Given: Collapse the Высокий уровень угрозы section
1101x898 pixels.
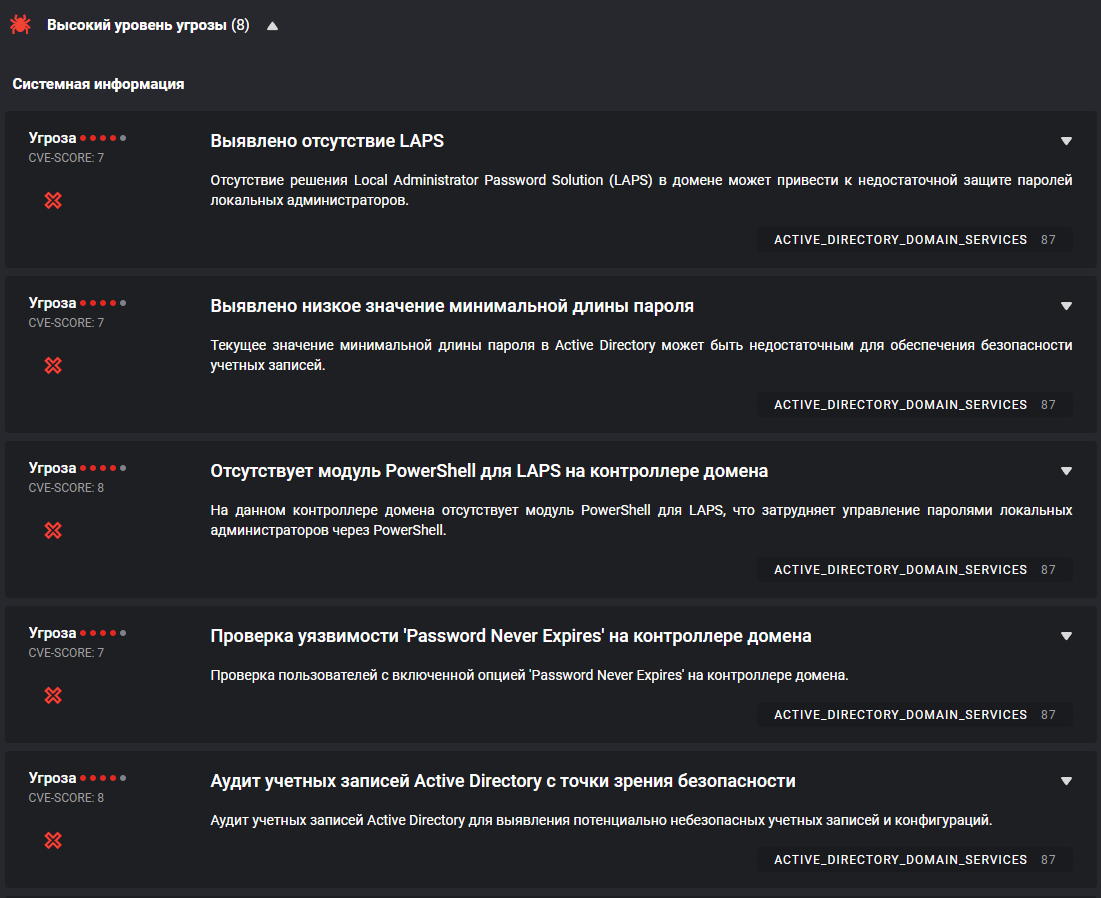Looking at the screenshot, I should tap(272, 26).
